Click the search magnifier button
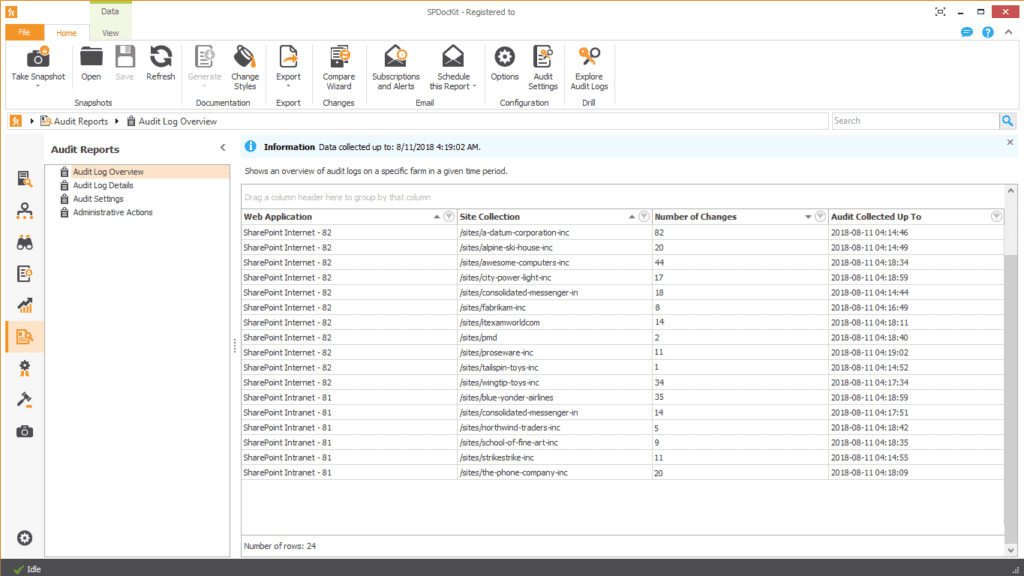The width and height of the screenshot is (1024, 576). point(1008,121)
